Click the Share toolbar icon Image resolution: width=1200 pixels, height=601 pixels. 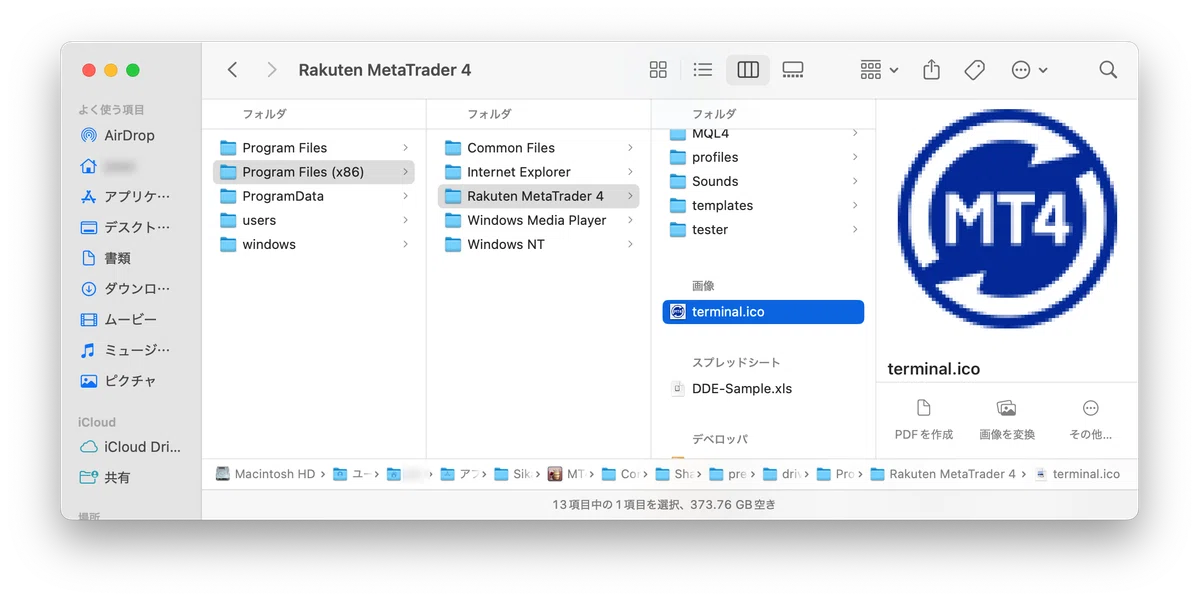[932, 70]
